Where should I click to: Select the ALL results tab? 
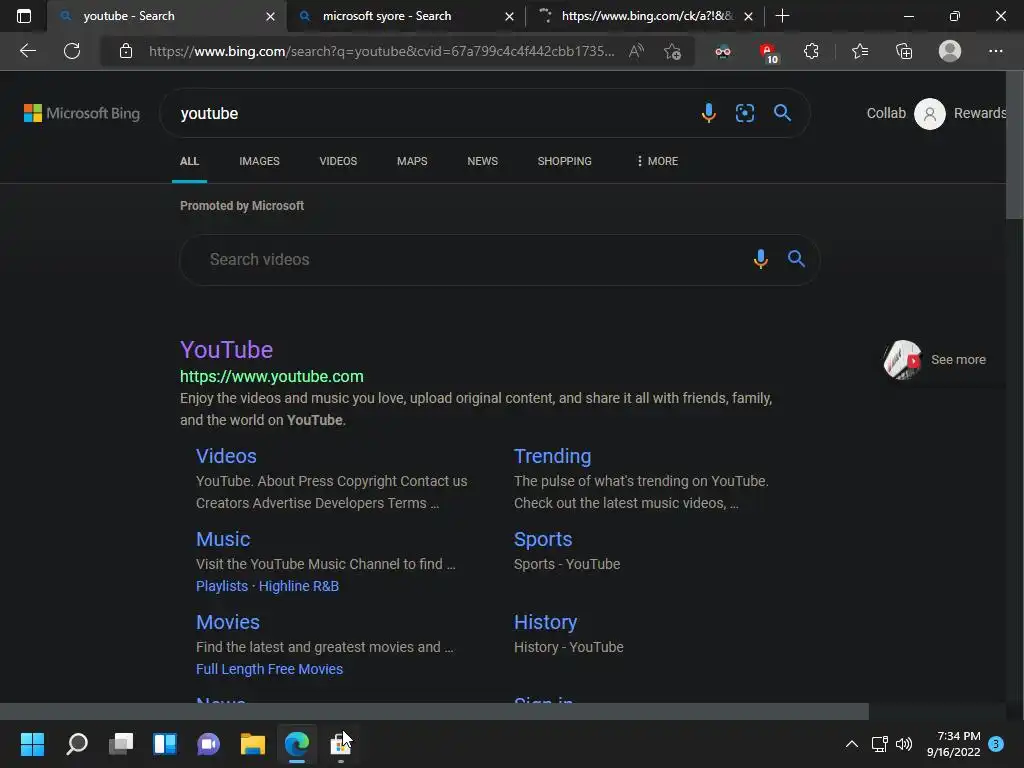(189, 161)
